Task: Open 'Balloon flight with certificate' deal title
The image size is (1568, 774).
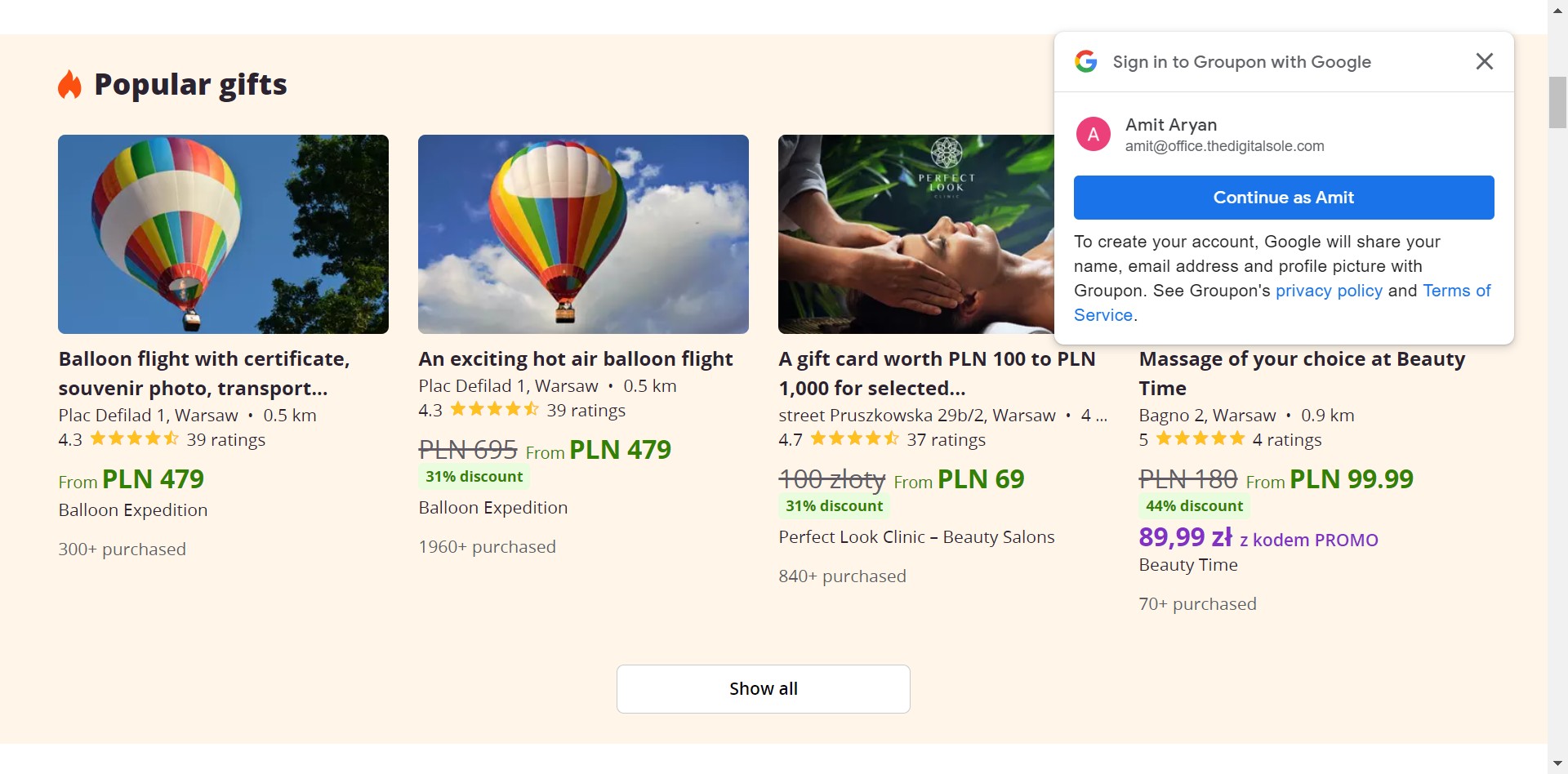Action: point(204,373)
